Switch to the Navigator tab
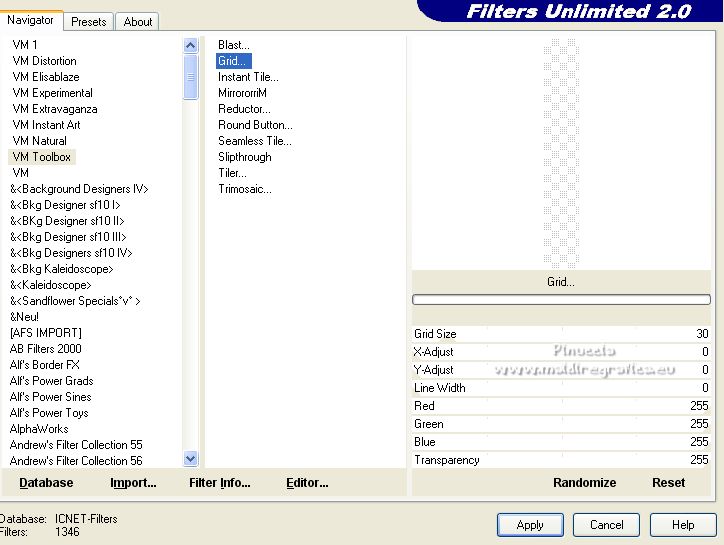 (30, 20)
